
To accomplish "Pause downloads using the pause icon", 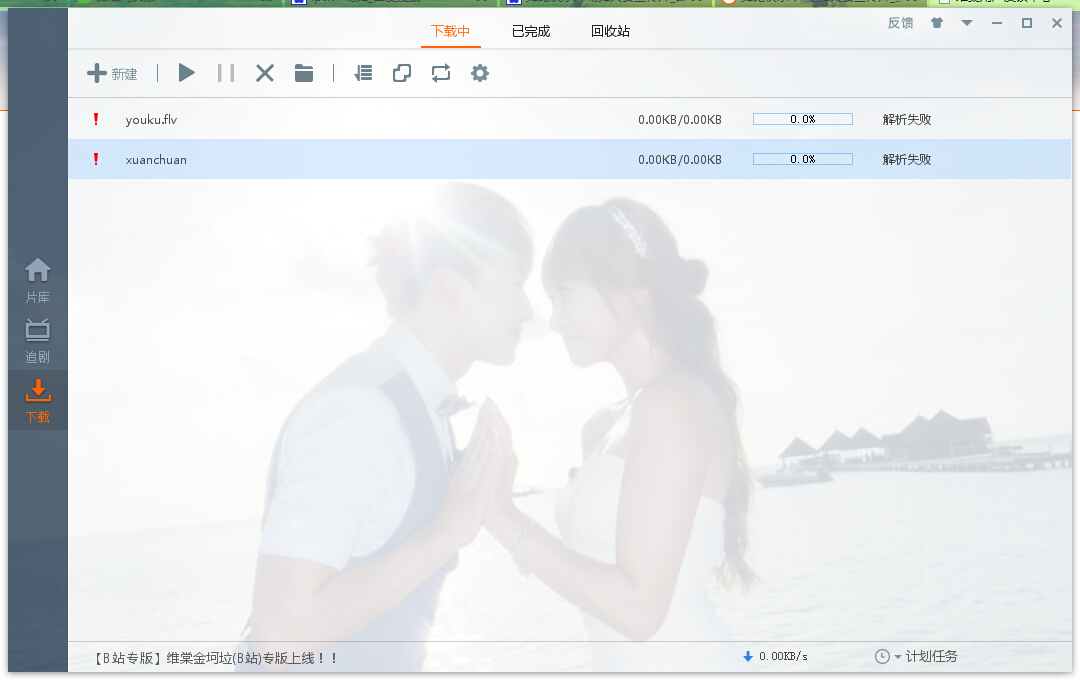I will point(226,73).
